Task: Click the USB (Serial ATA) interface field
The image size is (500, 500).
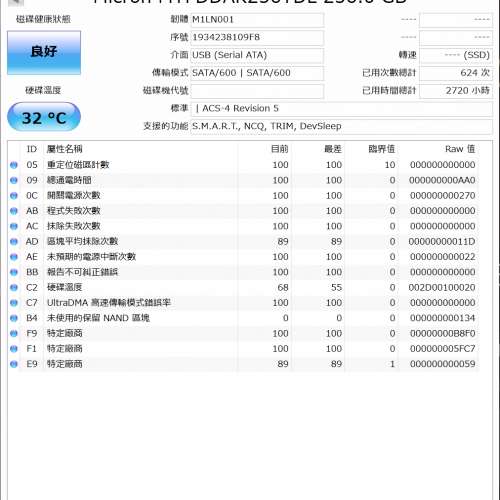Action: point(257,55)
